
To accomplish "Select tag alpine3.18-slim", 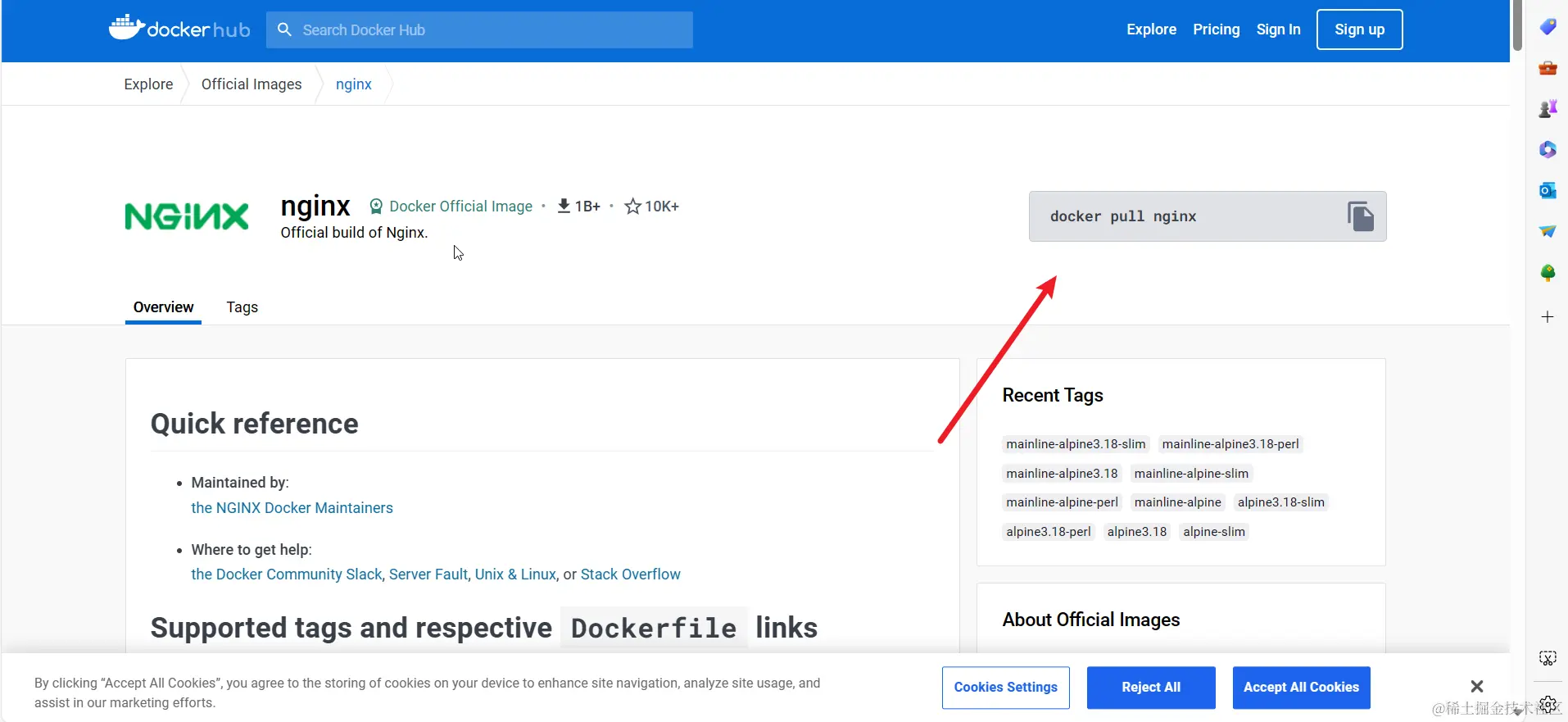I will pyautogui.click(x=1280, y=502).
